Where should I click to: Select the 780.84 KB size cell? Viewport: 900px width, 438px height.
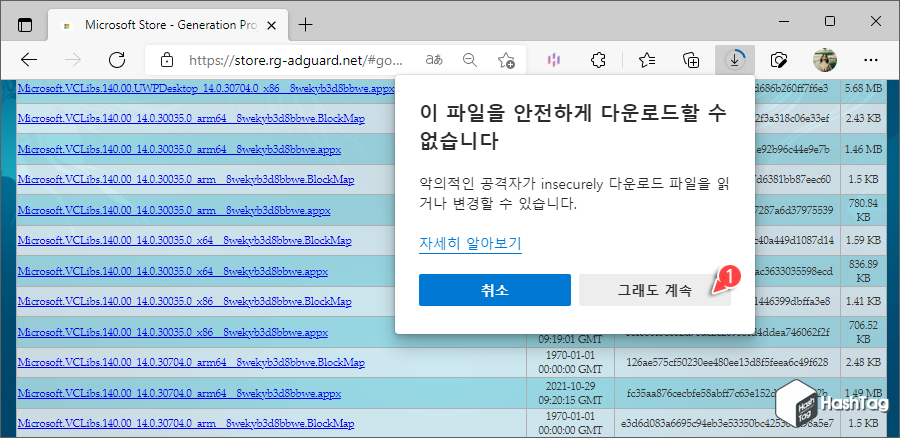pos(863,210)
